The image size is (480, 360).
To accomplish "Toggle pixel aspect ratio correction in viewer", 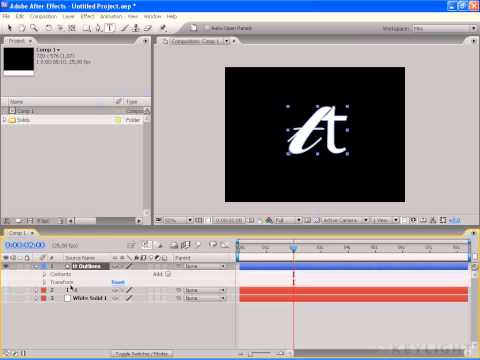I will pos(404,220).
